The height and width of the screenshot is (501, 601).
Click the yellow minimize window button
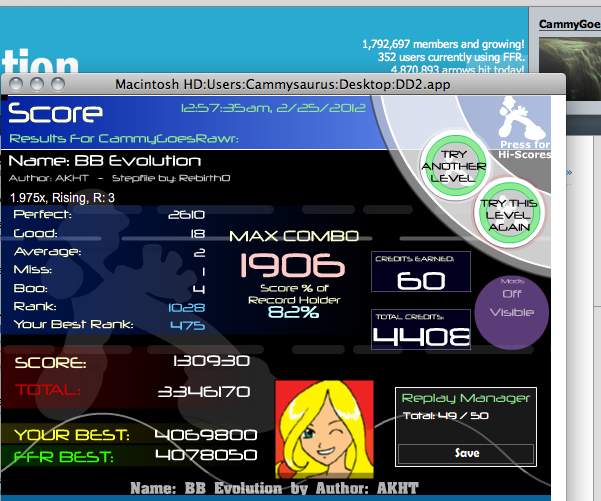click(37, 84)
